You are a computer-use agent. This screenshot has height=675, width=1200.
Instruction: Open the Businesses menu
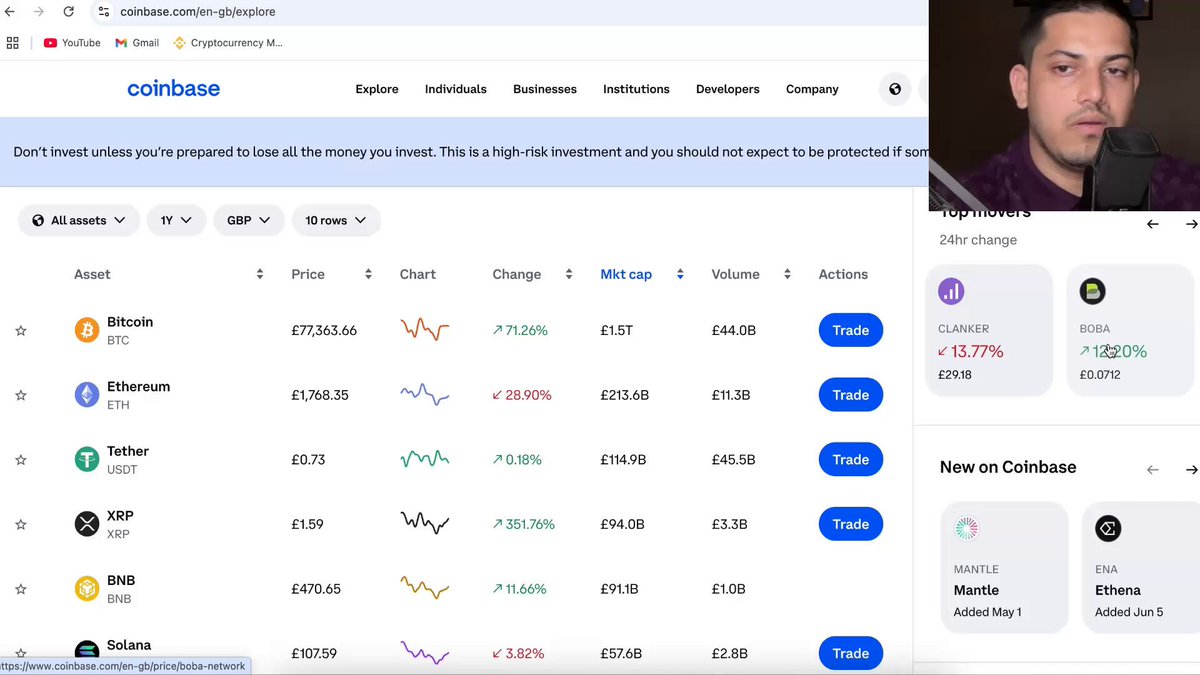pyautogui.click(x=545, y=89)
